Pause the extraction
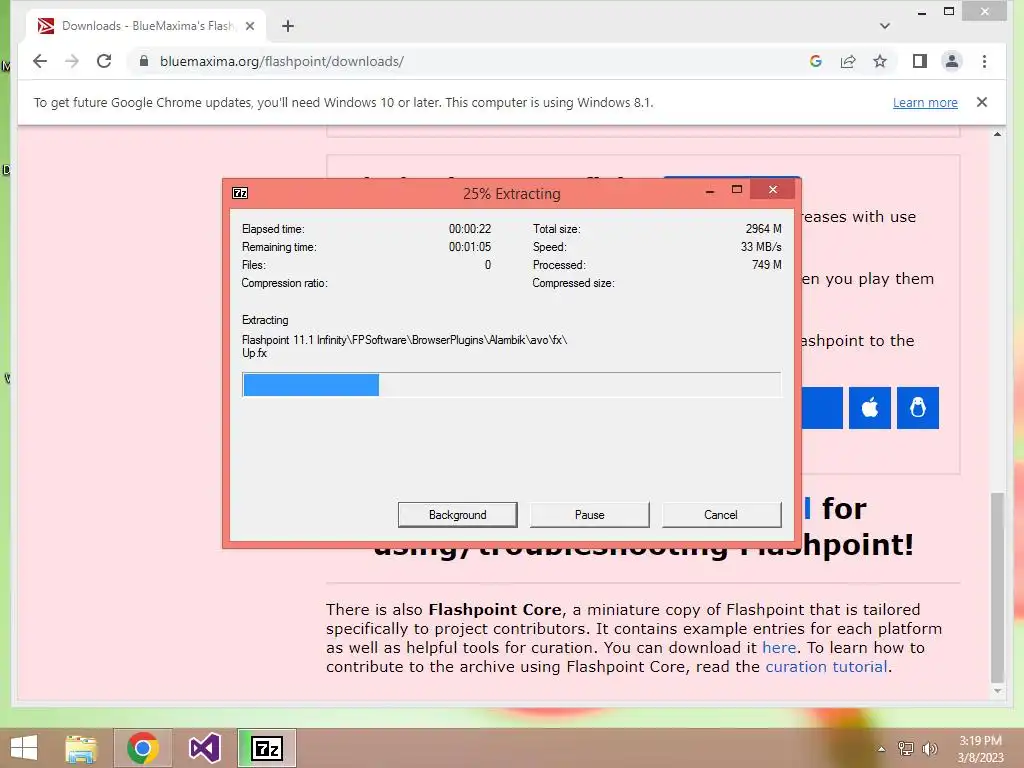 (589, 515)
